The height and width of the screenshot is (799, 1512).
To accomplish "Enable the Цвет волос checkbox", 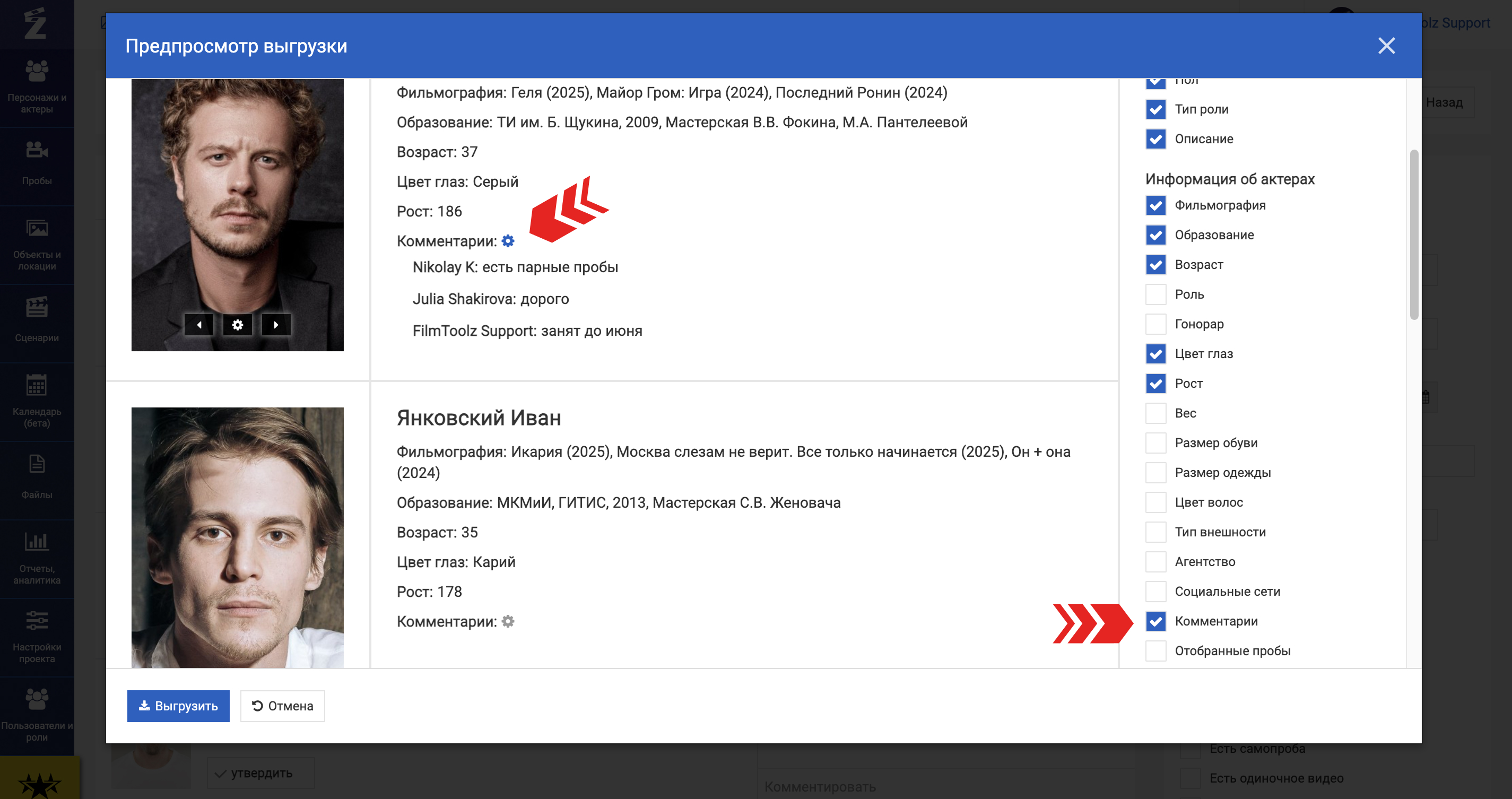I will [x=1155, y=502].
